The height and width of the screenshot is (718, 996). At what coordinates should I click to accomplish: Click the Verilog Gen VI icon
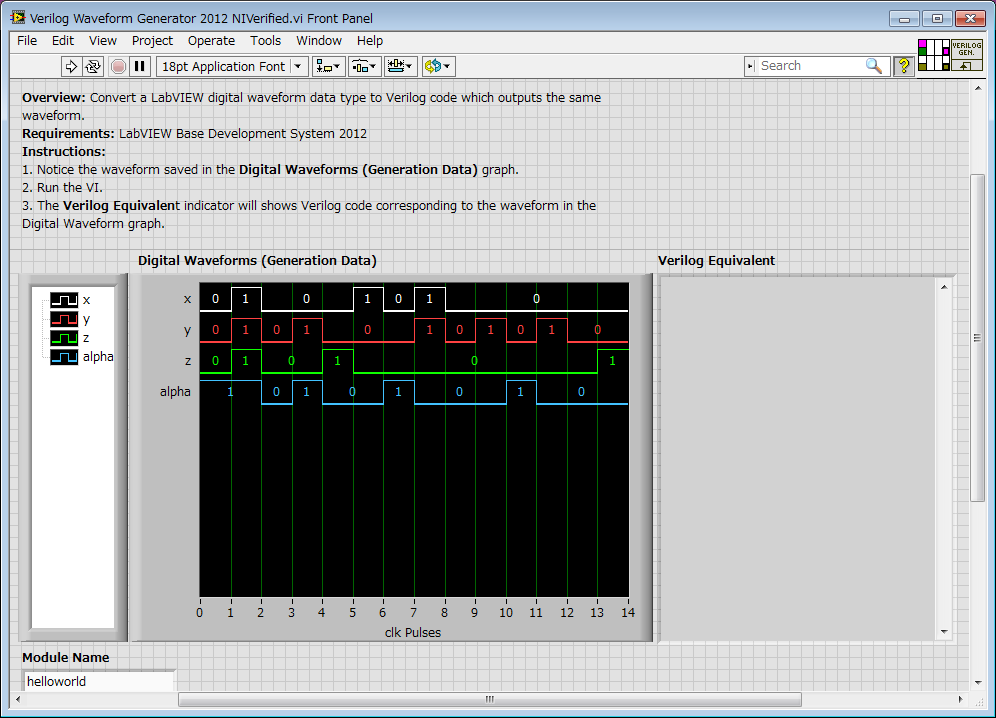(966, 55)
